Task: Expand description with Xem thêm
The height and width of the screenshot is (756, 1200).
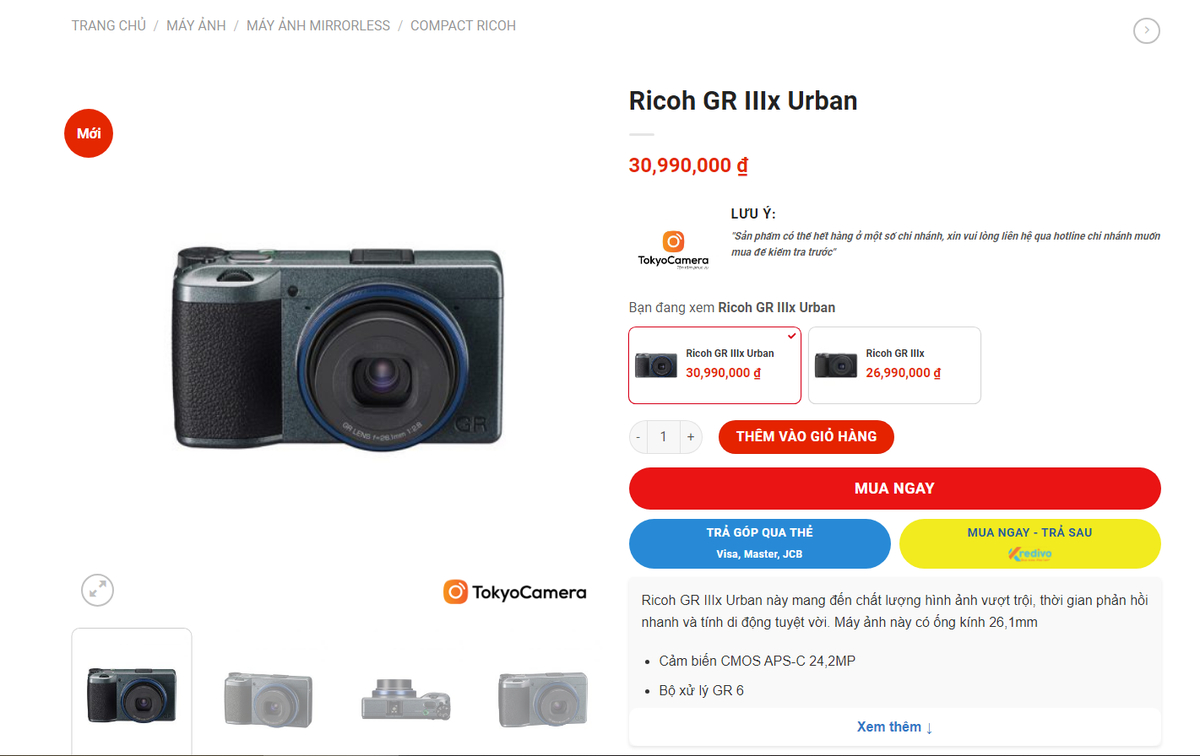Action: pos(895,727)
